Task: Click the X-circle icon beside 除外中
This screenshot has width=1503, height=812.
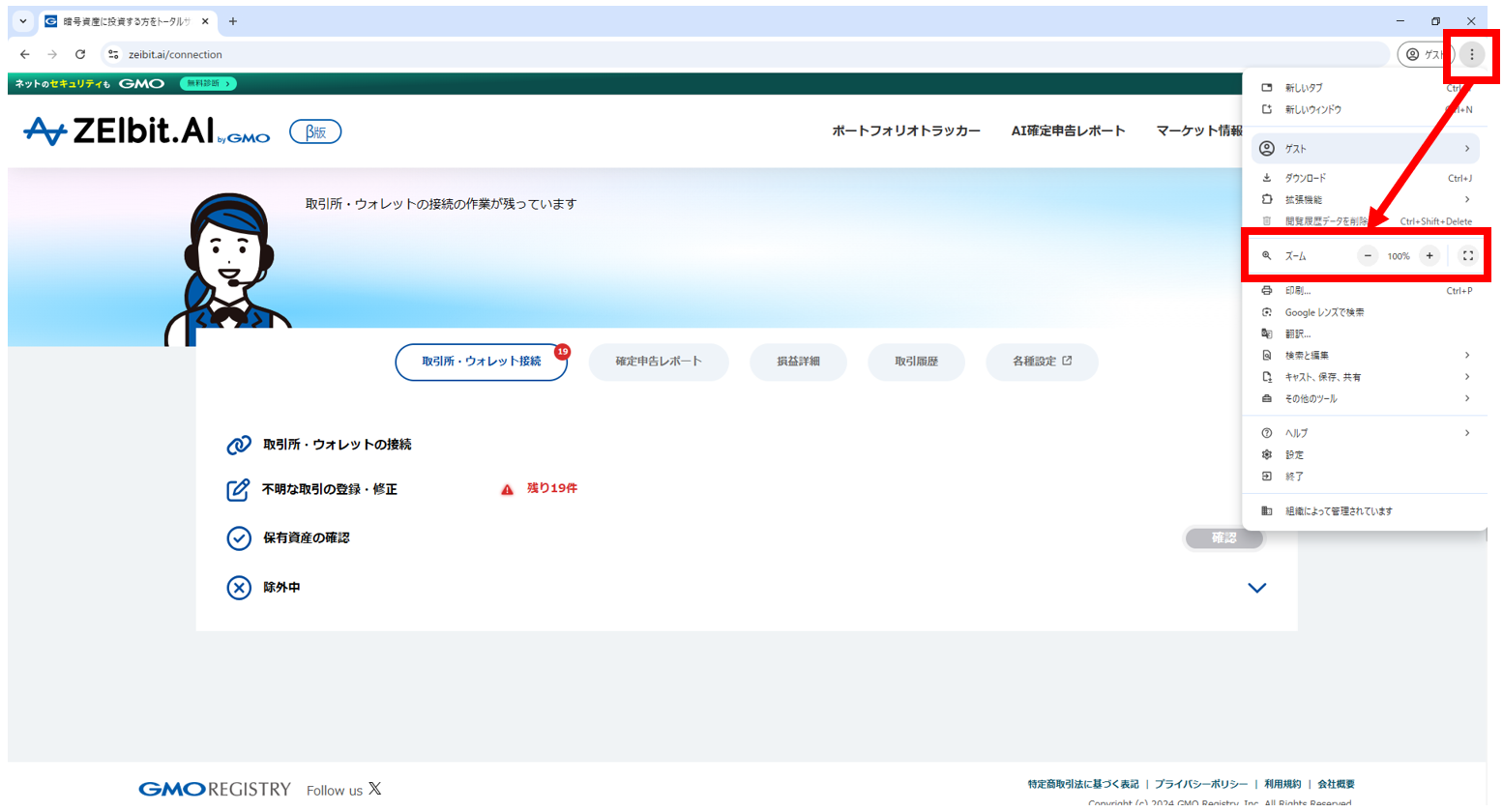Action: click(239, 588)
